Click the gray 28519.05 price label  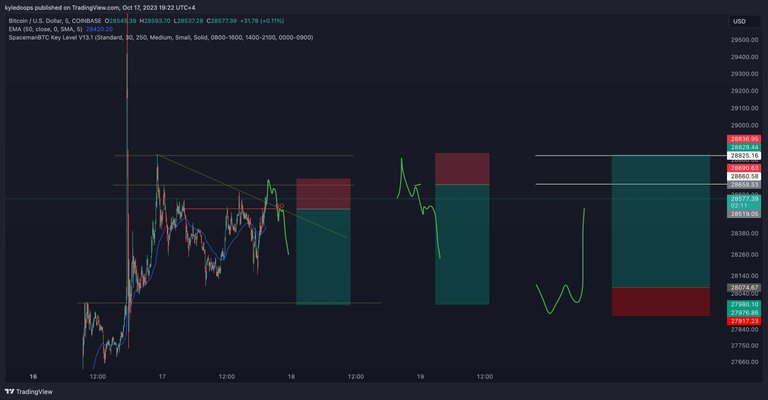pos(744,214)
